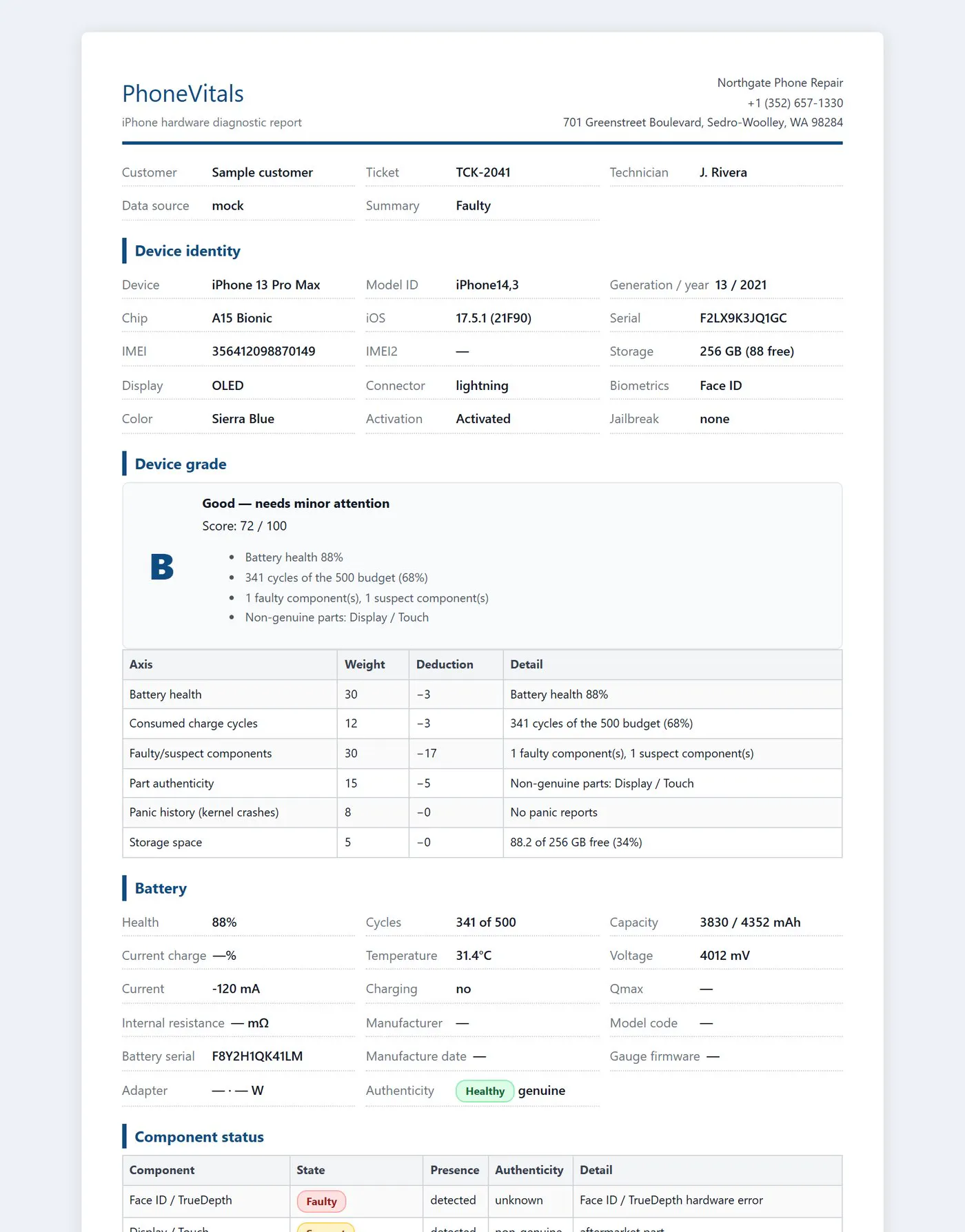Select ticket number TCK-2041
The width and height of the screenshot is (965, 1232).
point(482,172)
